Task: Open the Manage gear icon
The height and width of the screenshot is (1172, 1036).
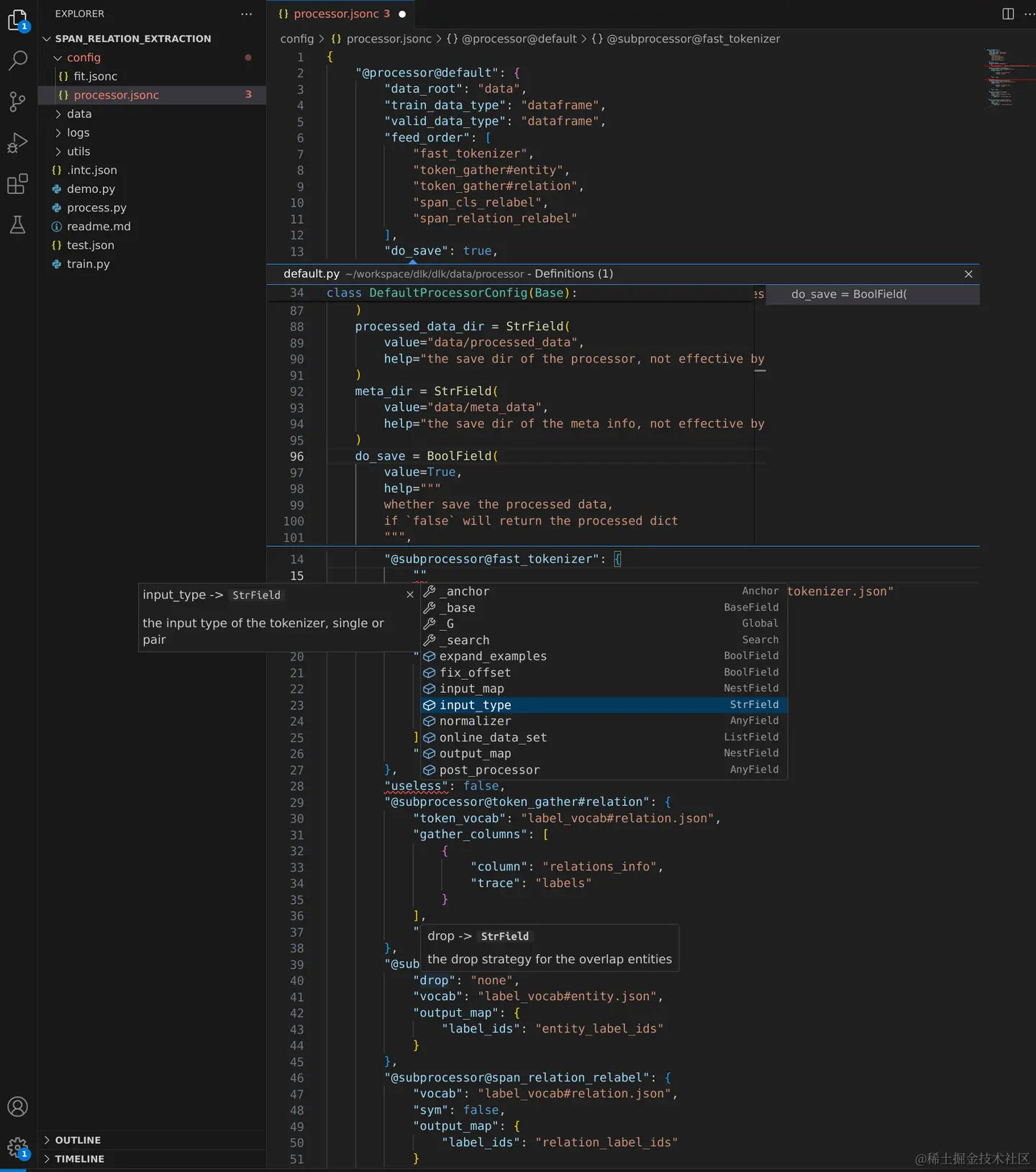Action: (x=18, y=1148)
